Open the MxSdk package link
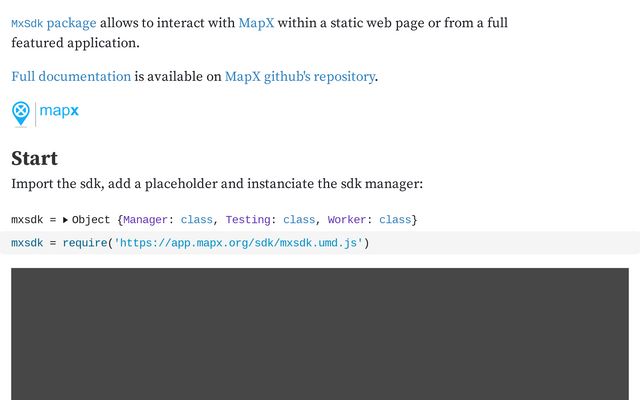640x400 pixels. (54, 23)
